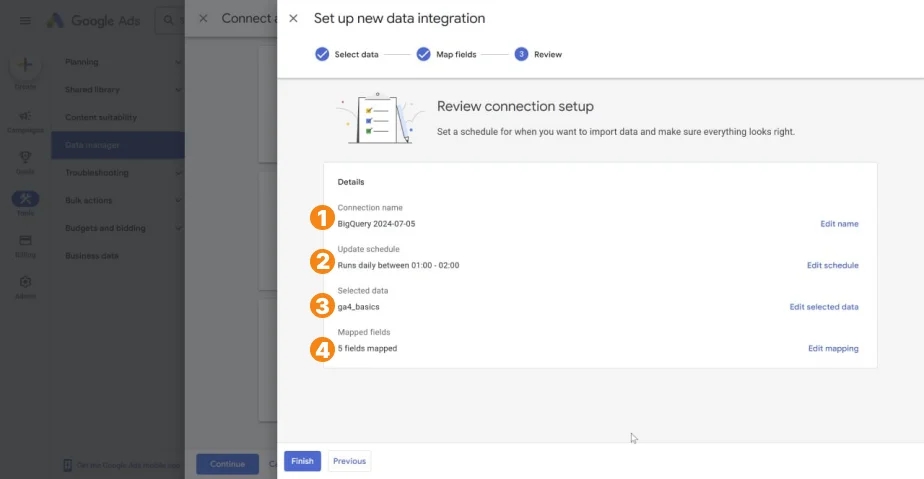Viewport: 924px width, 479px height.
Task: Click Continue in the background Connect panel
Action: [x=227, y=464]
